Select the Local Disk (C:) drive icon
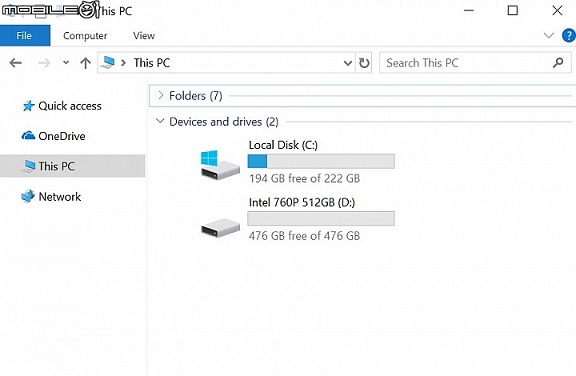576x376 pixels. [220, 164]
